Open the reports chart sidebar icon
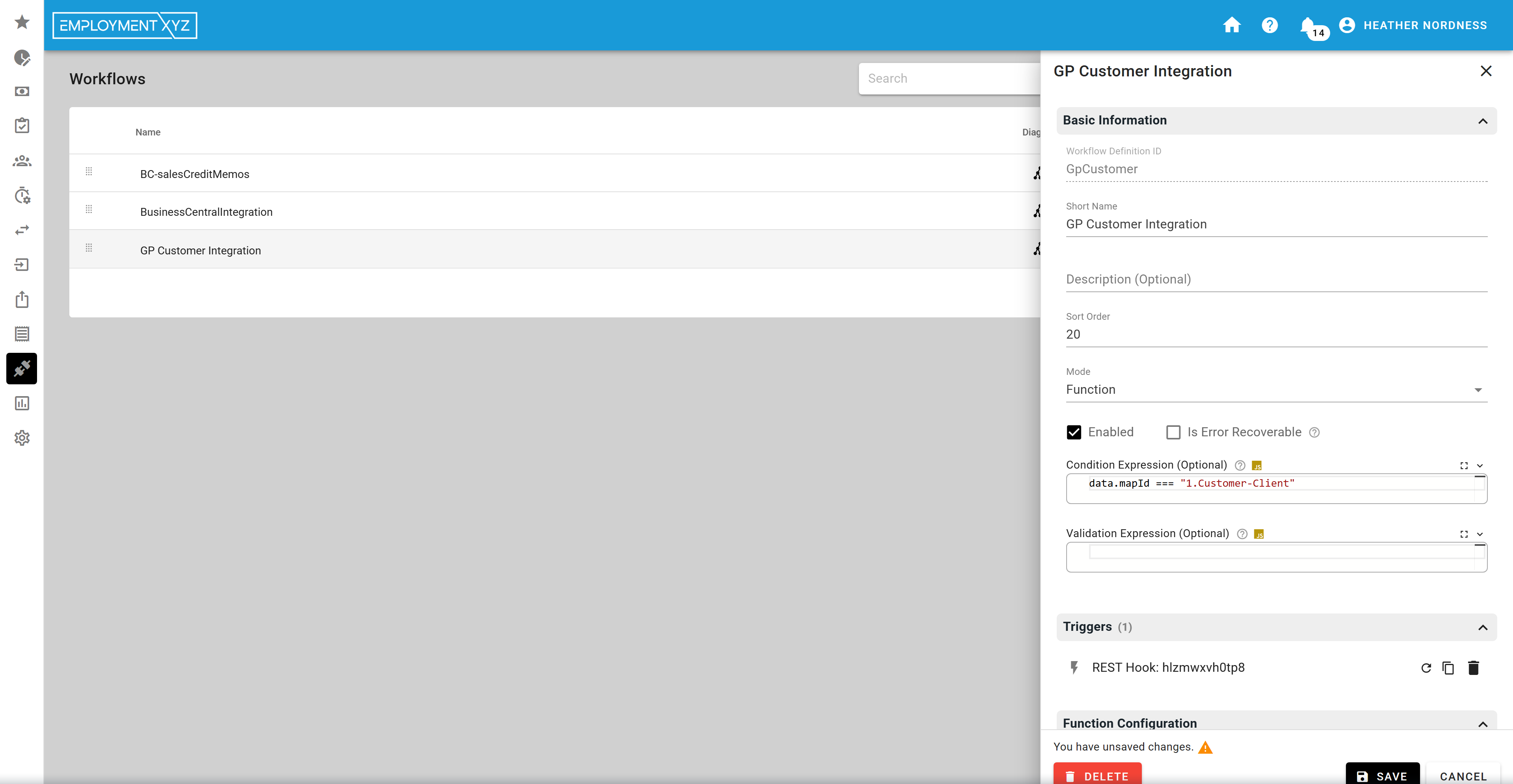Screen dimensions: 1513x784 (22, 403)
